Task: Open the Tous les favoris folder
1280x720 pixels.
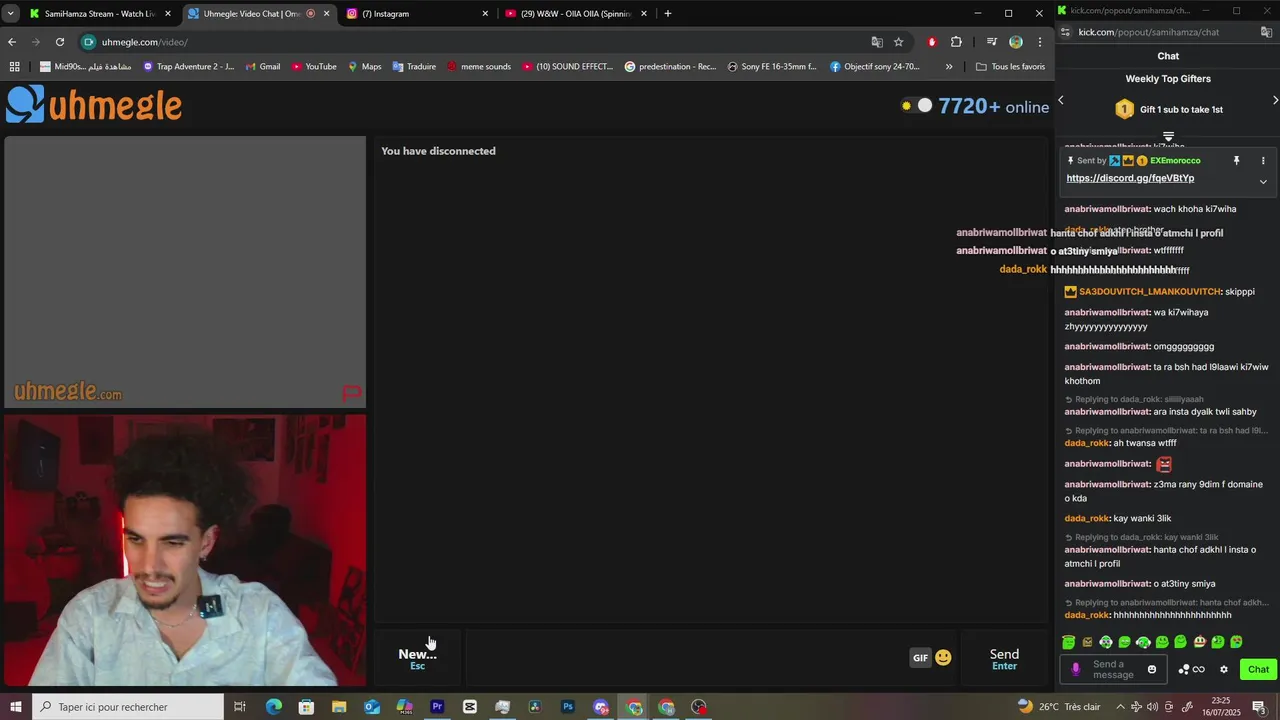Action: [x=1010, y=67]
